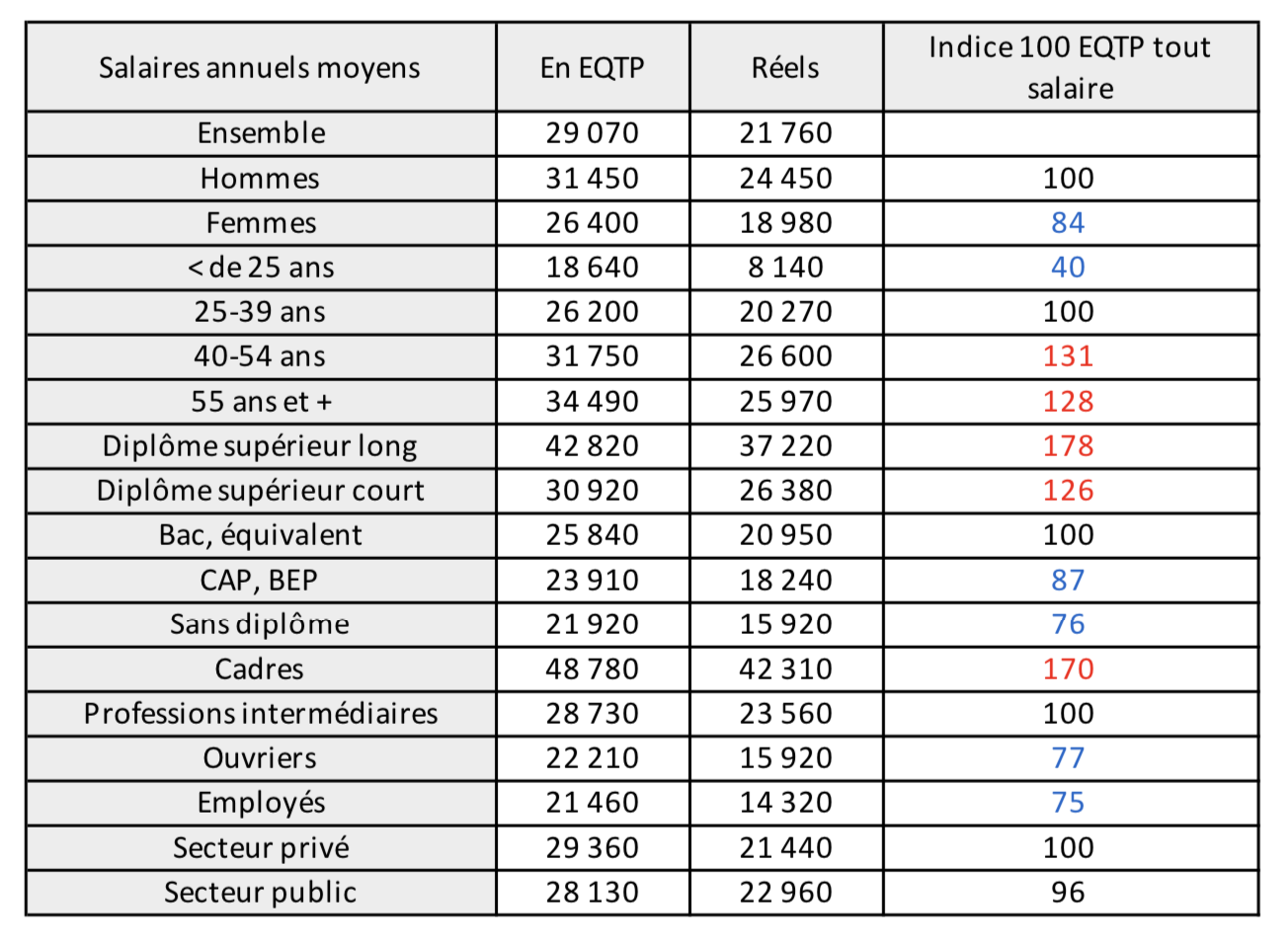Click the blue index 84 for Femmes
1288x942 pixels.
coord(1068,223)
